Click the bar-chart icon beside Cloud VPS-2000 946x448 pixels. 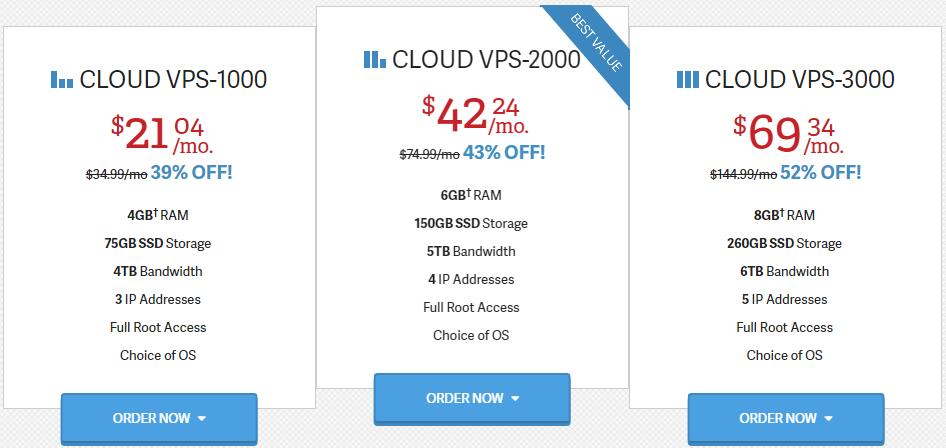click(x=375, y=59)
